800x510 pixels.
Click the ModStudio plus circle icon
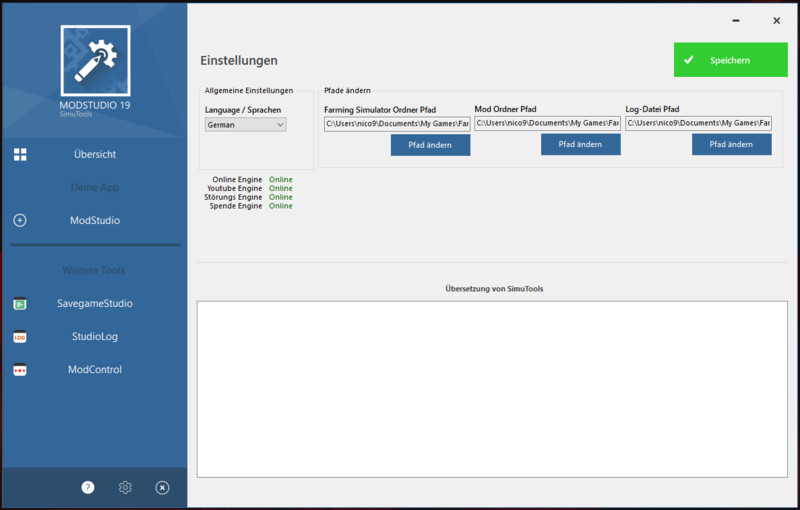(20, 220)
